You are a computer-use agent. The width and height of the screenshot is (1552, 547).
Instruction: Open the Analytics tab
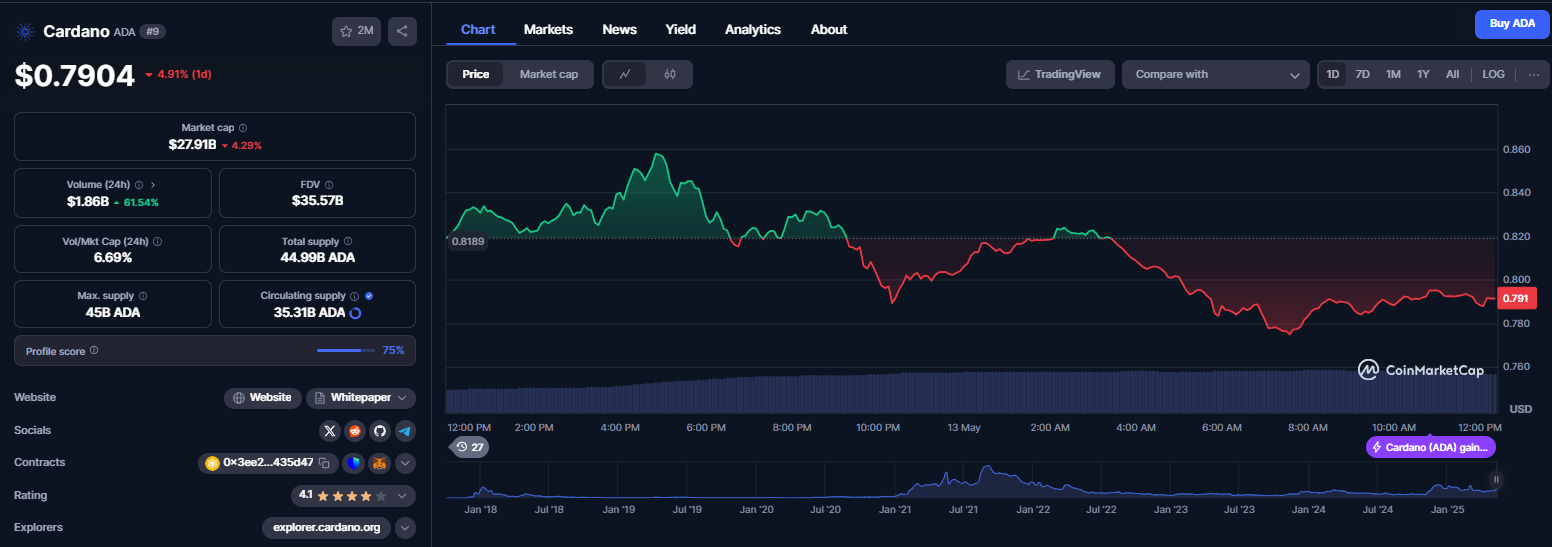pos(753,29)
